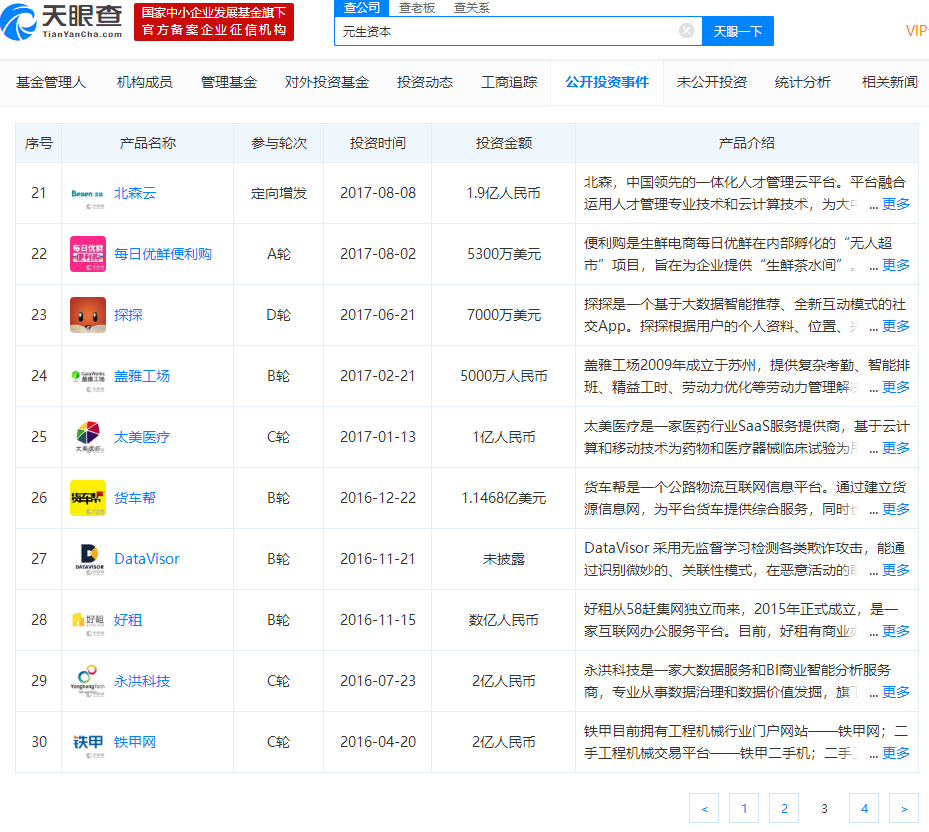929x832 pixels.
Task: Go to page 4 of results
Action: (x=864, y=808)
